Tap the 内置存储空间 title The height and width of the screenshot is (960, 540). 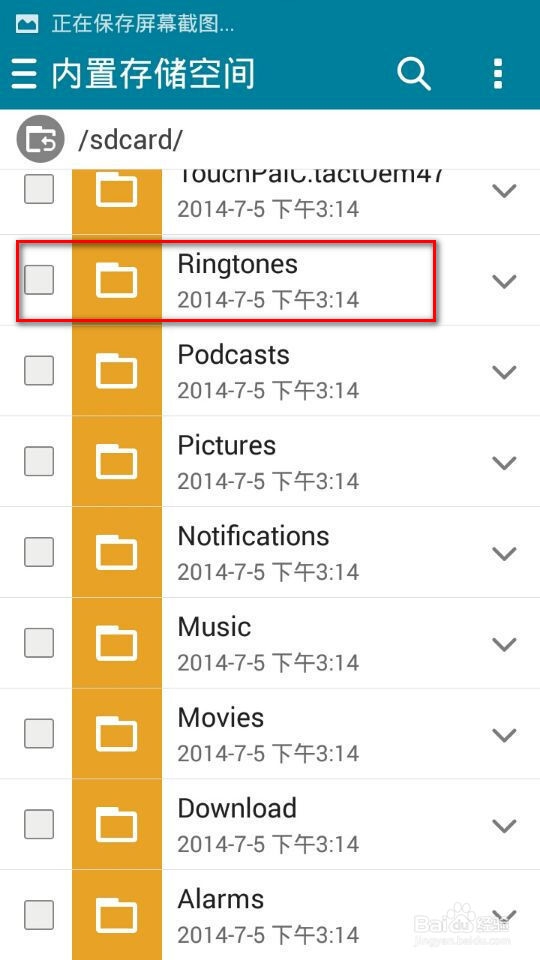(152, 75)
